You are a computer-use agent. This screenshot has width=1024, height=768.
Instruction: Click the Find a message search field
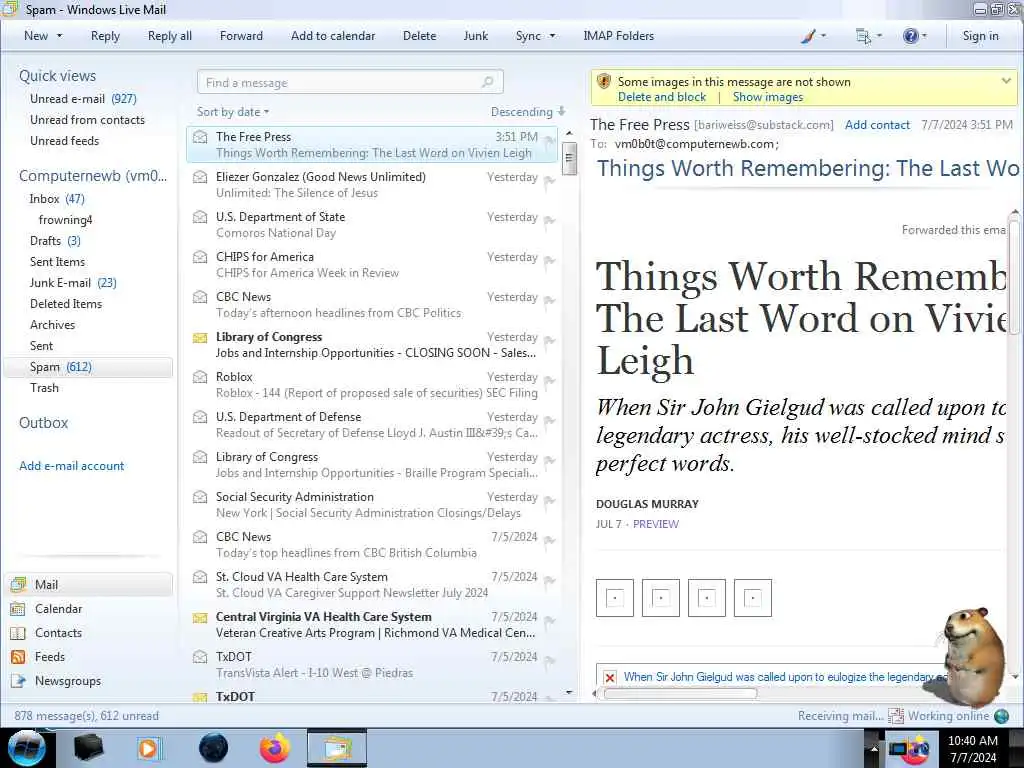click(x=350, y=82)
